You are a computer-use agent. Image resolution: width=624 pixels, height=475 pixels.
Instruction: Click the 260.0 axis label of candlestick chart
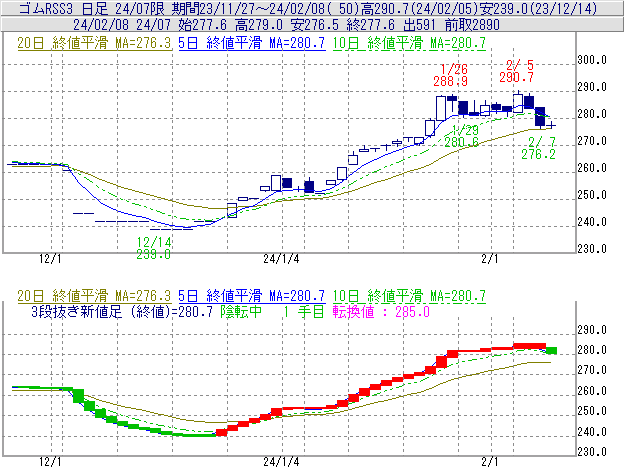pos(592,168)
